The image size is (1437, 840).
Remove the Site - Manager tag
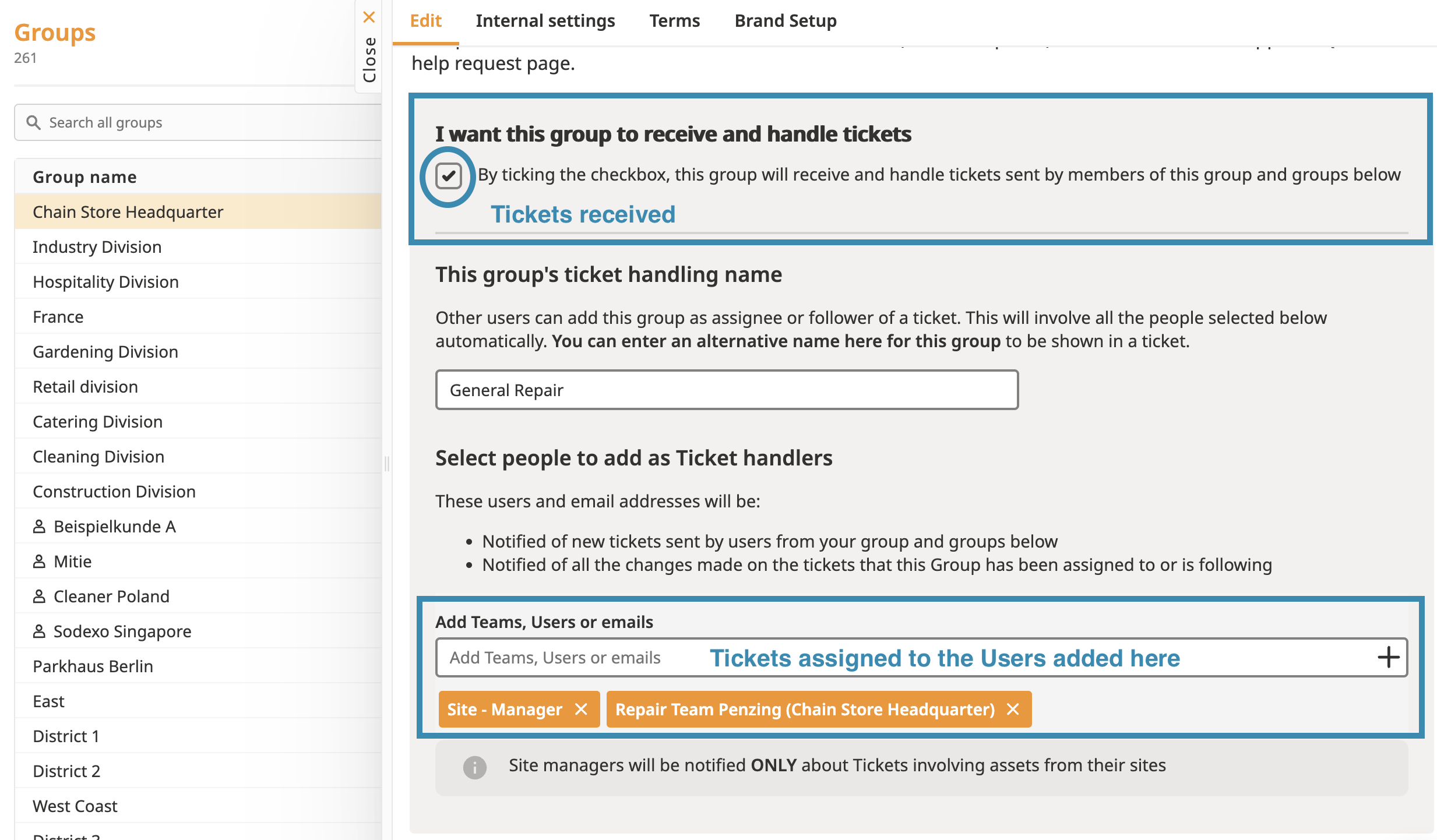pos(581,709)
